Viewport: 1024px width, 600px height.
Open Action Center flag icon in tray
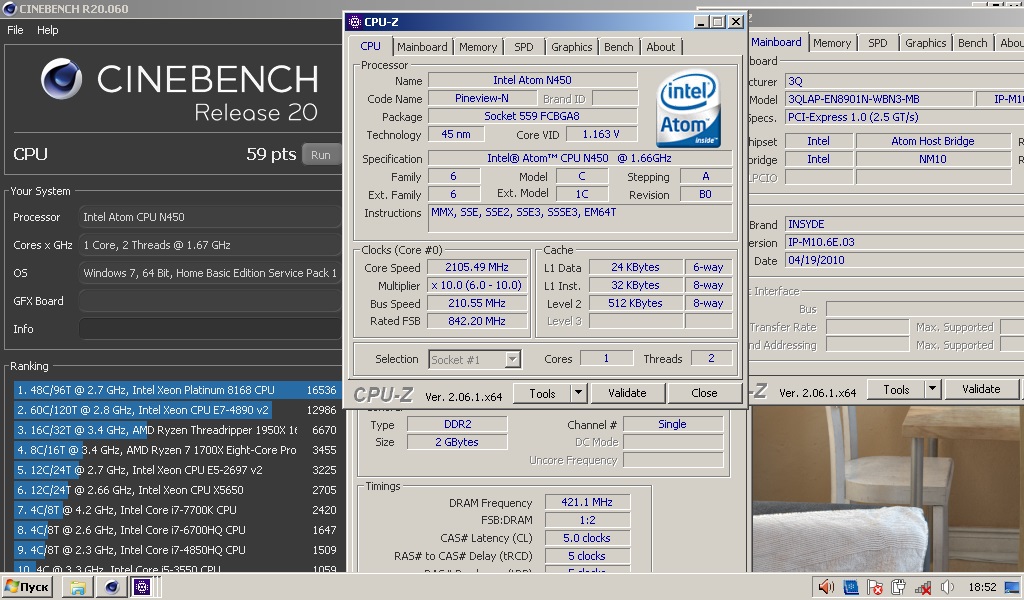pos(875,587)
